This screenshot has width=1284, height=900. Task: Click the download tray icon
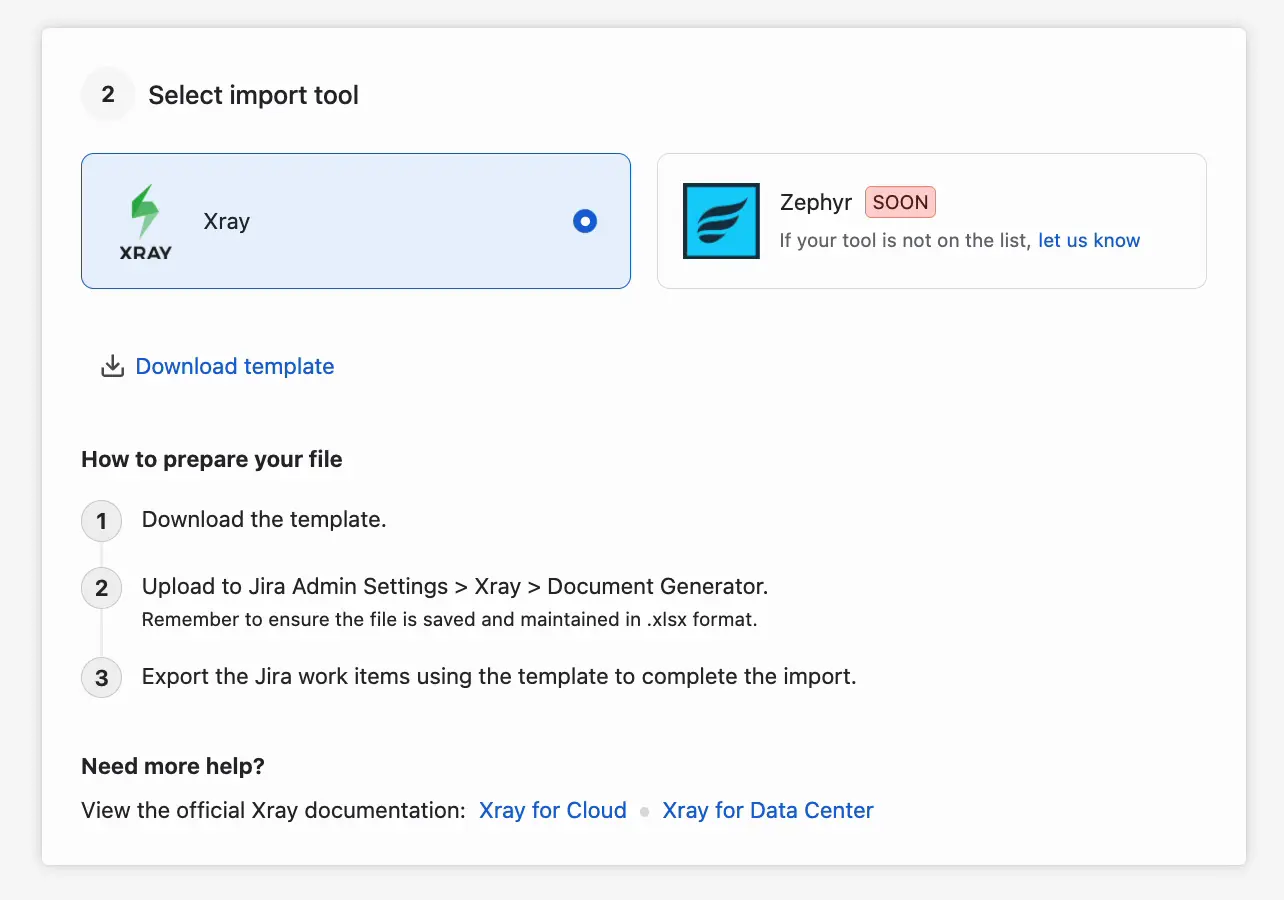(112, 366)
